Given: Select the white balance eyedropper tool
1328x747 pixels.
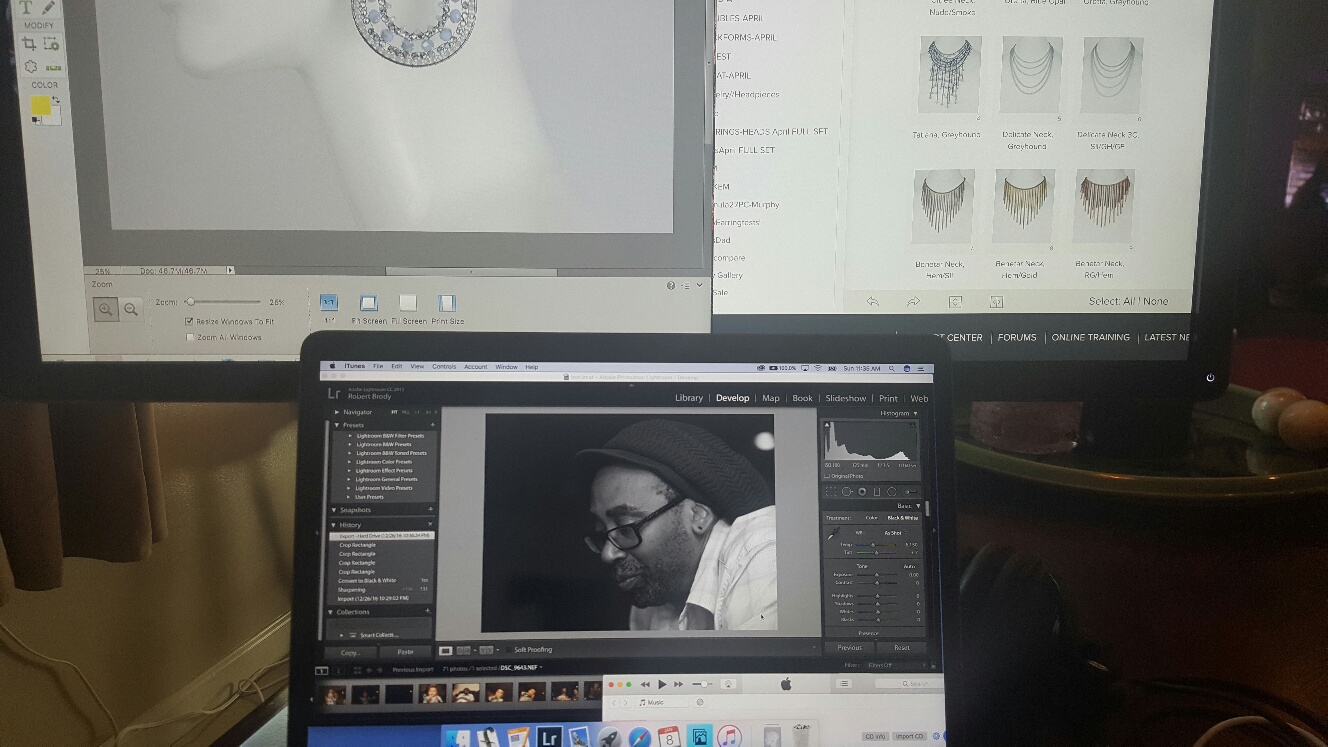Looking at the screenshot, I should [832, 534].
